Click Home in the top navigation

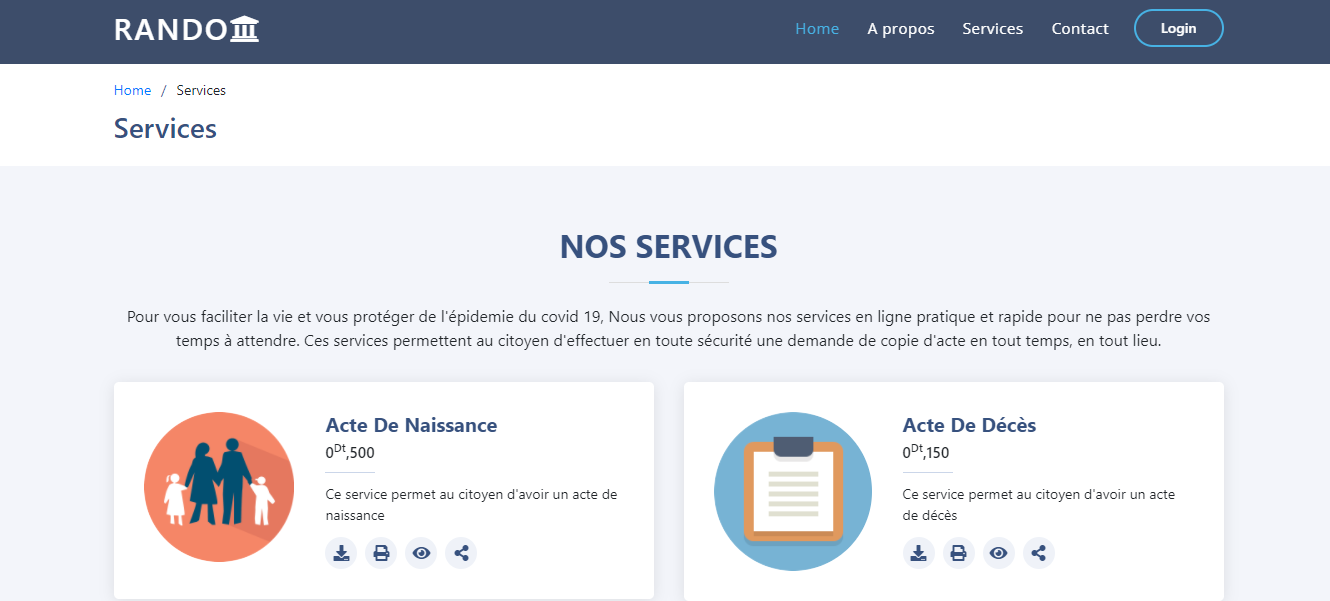click(817, 28)
